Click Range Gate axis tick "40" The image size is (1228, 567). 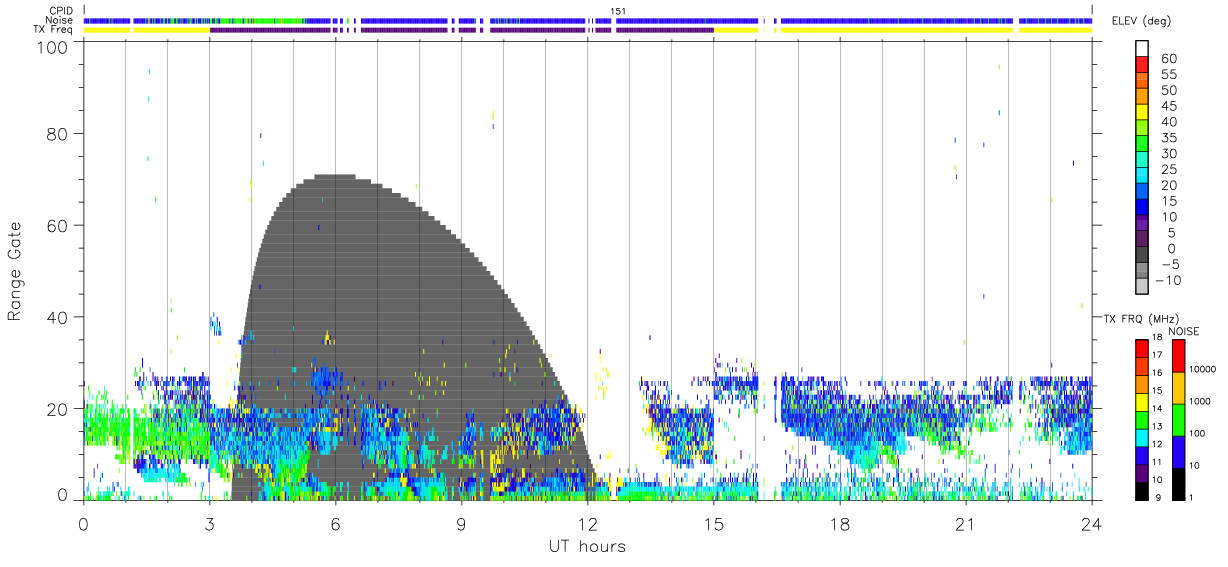point(58,317)
